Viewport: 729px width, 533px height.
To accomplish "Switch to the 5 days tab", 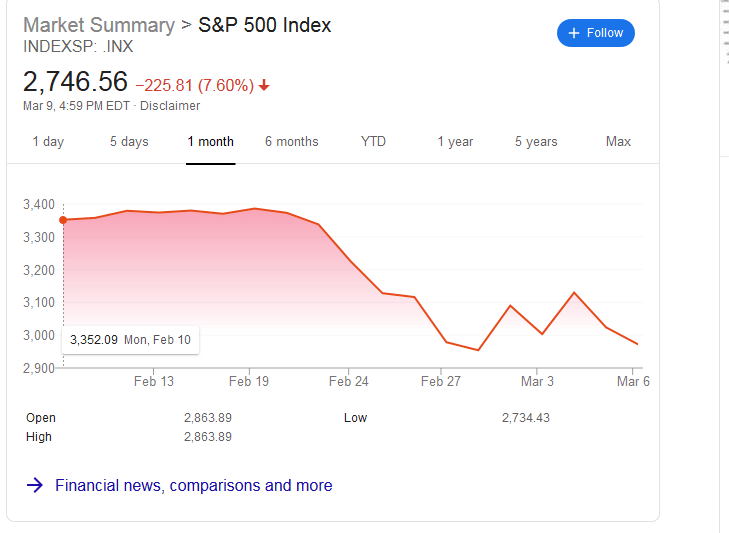I will [128, 142].
